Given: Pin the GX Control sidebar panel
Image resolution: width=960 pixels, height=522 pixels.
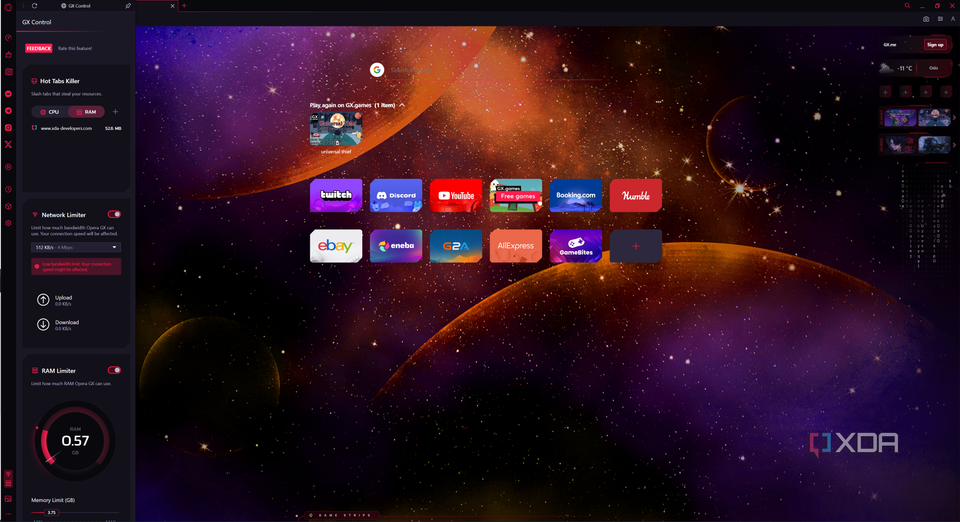Looking at the screenshot, I should coord(128,6).
